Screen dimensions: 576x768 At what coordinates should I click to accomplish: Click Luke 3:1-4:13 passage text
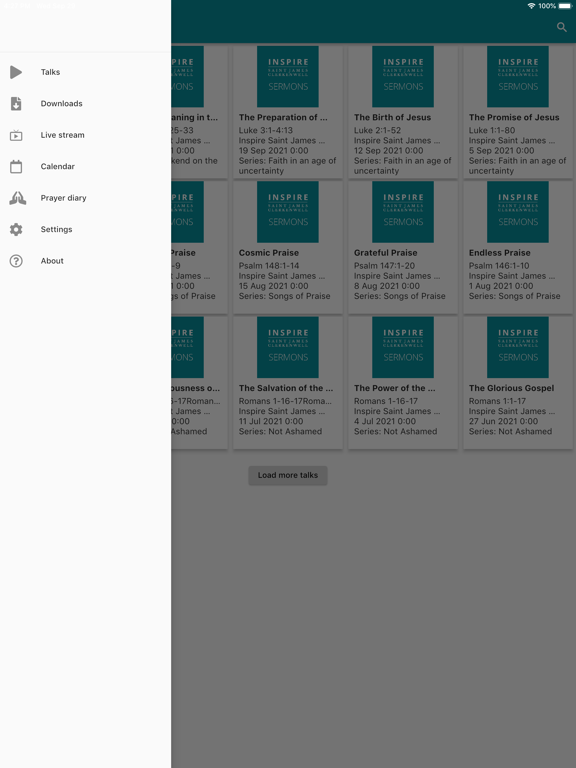click(x=265, y=130)
